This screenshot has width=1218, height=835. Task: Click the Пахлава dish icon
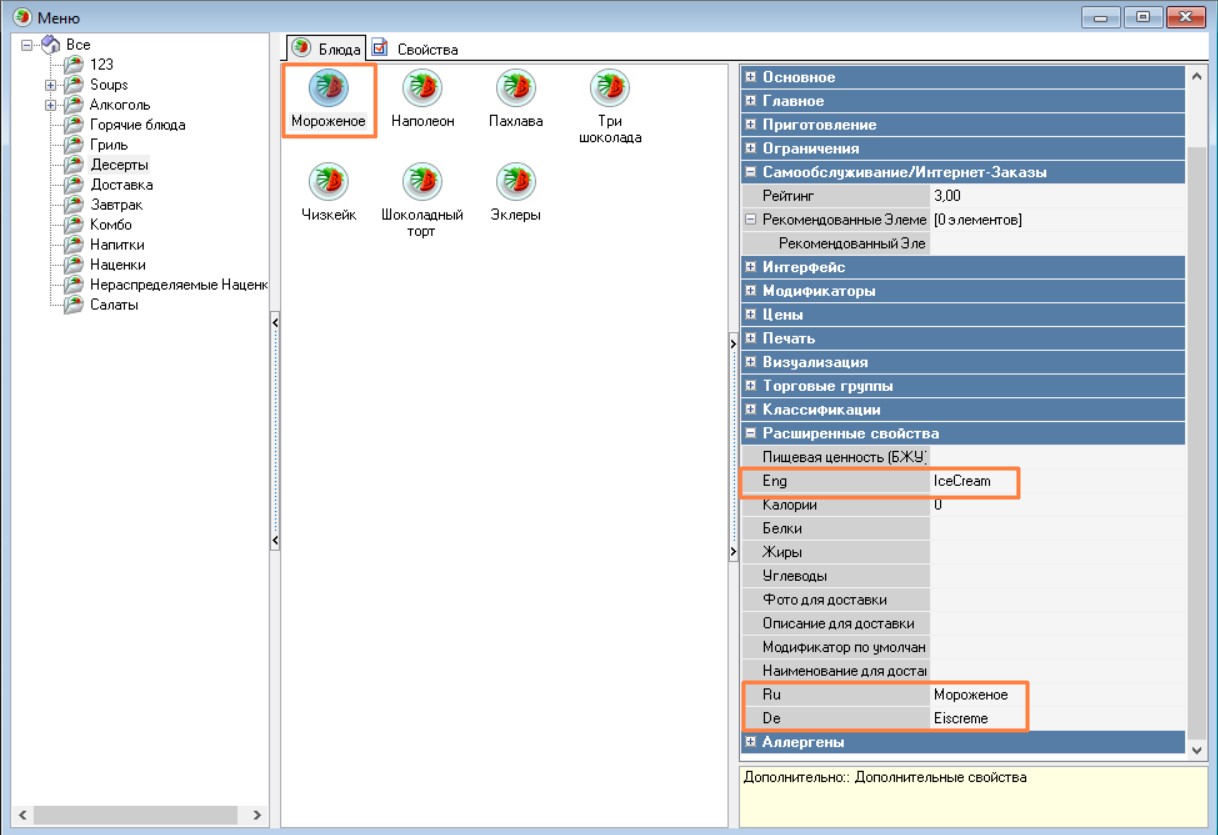coord(516,89)
